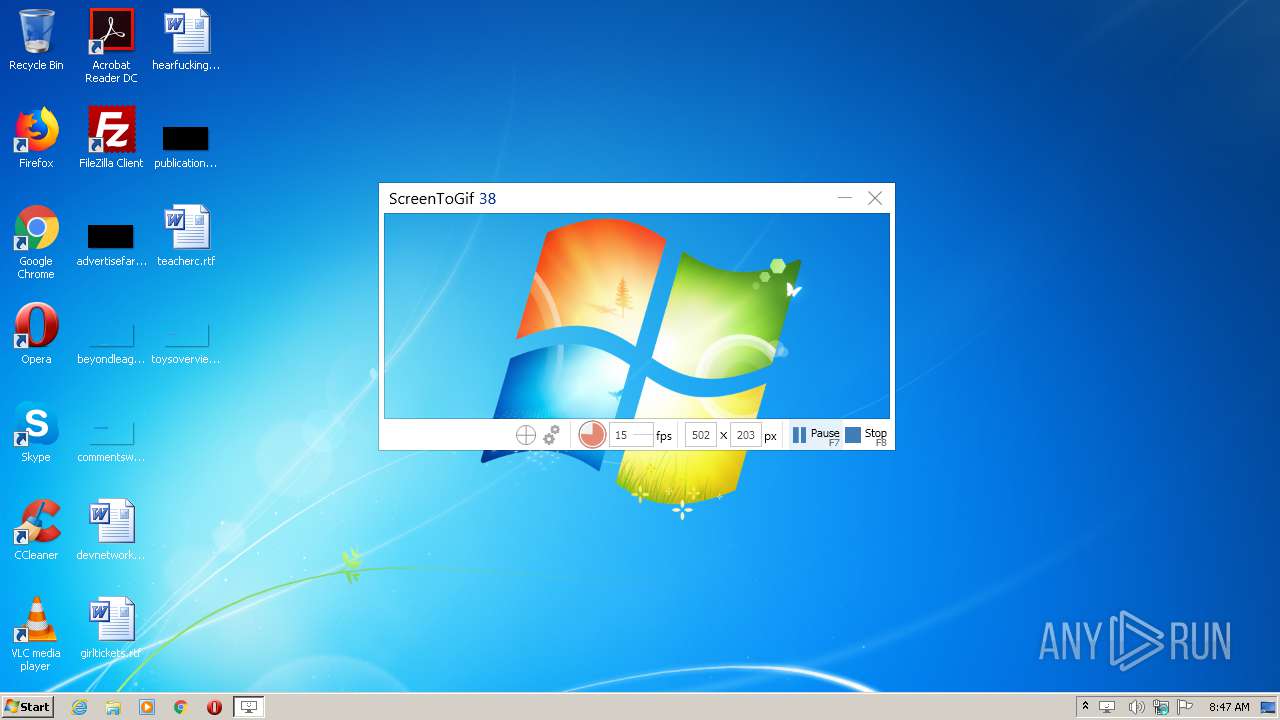This screenshot has height=720, width=1280.
Task: Click the Show desktop button
Action: pyautogui.click(x=1269, y=707)
